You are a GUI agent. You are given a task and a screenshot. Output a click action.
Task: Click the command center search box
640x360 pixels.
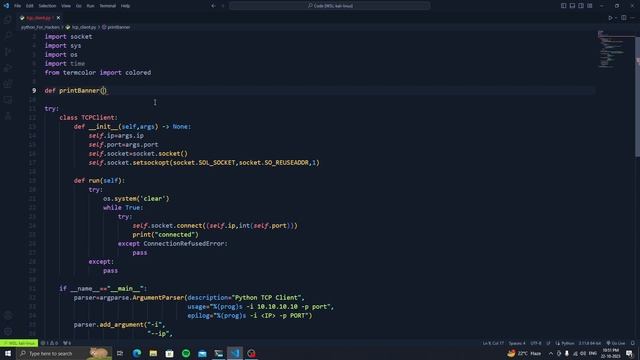(330, 6)
